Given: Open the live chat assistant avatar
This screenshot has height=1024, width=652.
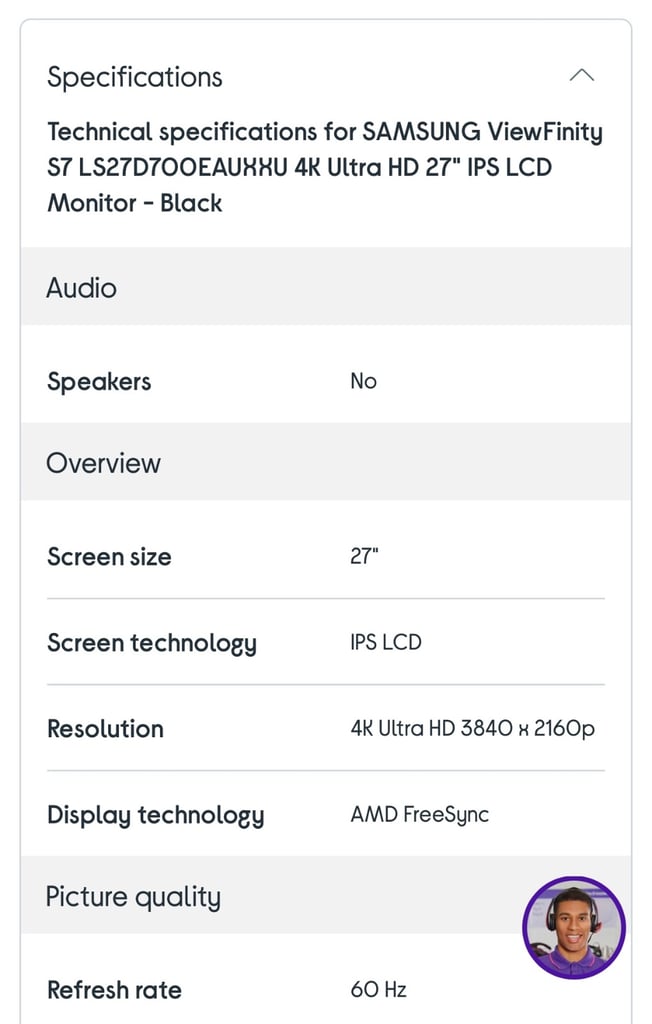Looking at the screenshot, I should pos(574,929).
